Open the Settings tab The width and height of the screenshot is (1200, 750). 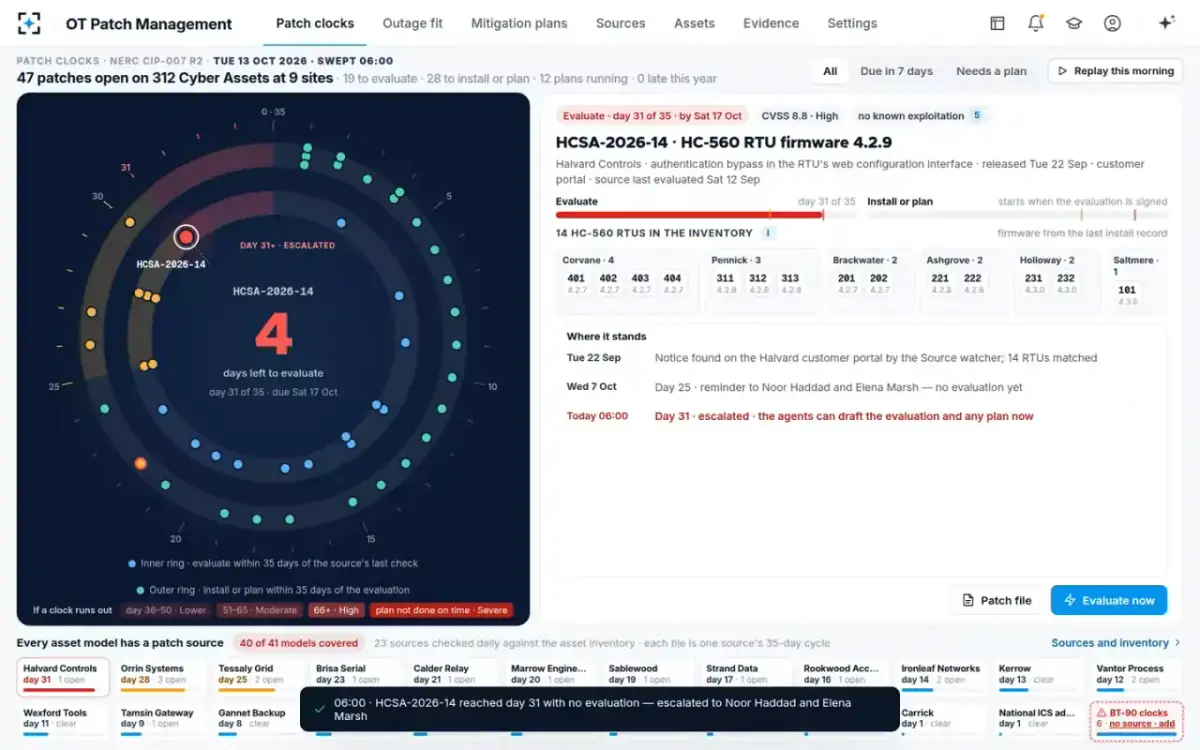852,23
